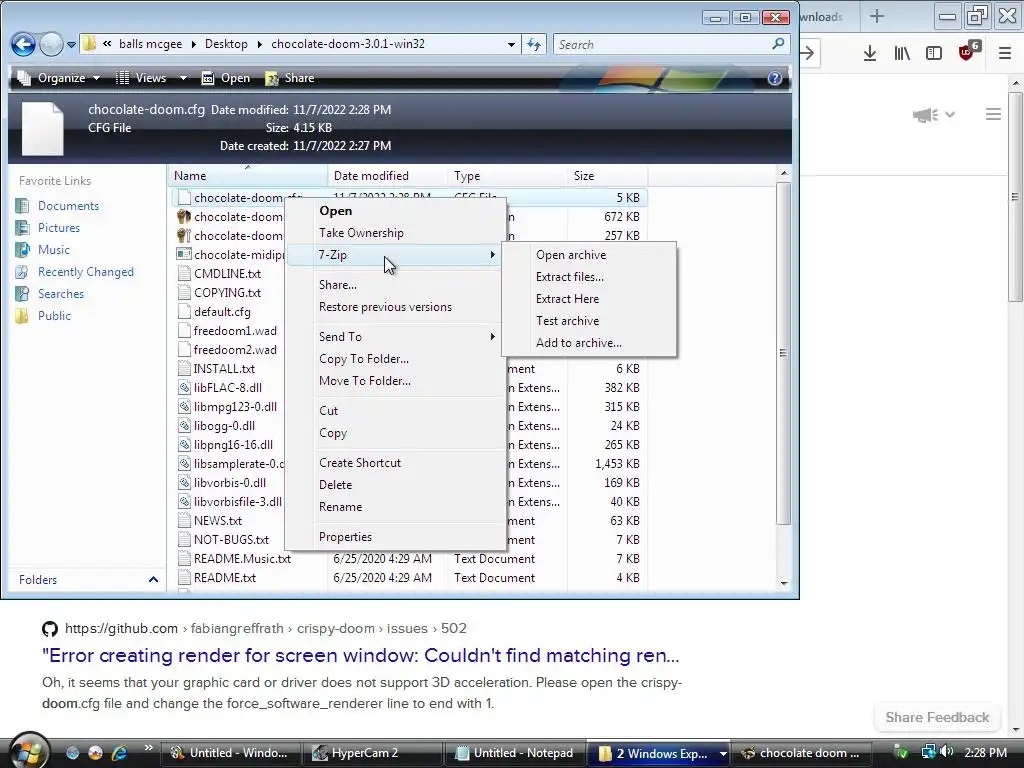This screenshot has width=1024, height=768.
Task: Click Explorer file list vertical scrollbar
Action: (x=784, y=353)
